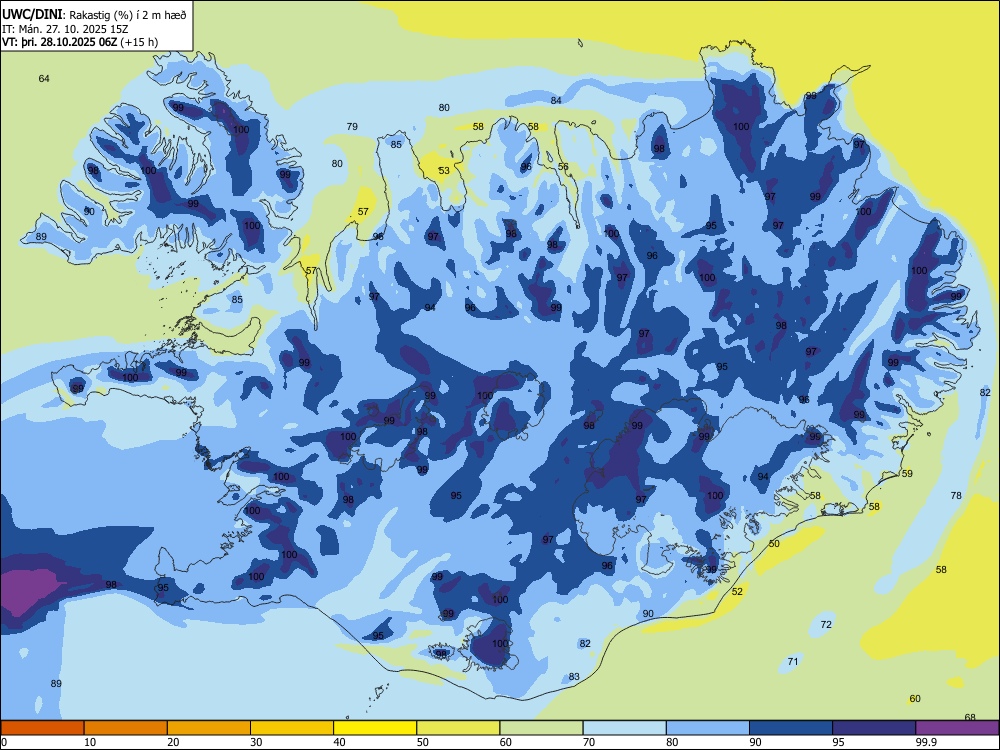Click the purple 99.9% humidity patch over the ocean
This screenshot has height=750, width=1000.
(29, 590)
